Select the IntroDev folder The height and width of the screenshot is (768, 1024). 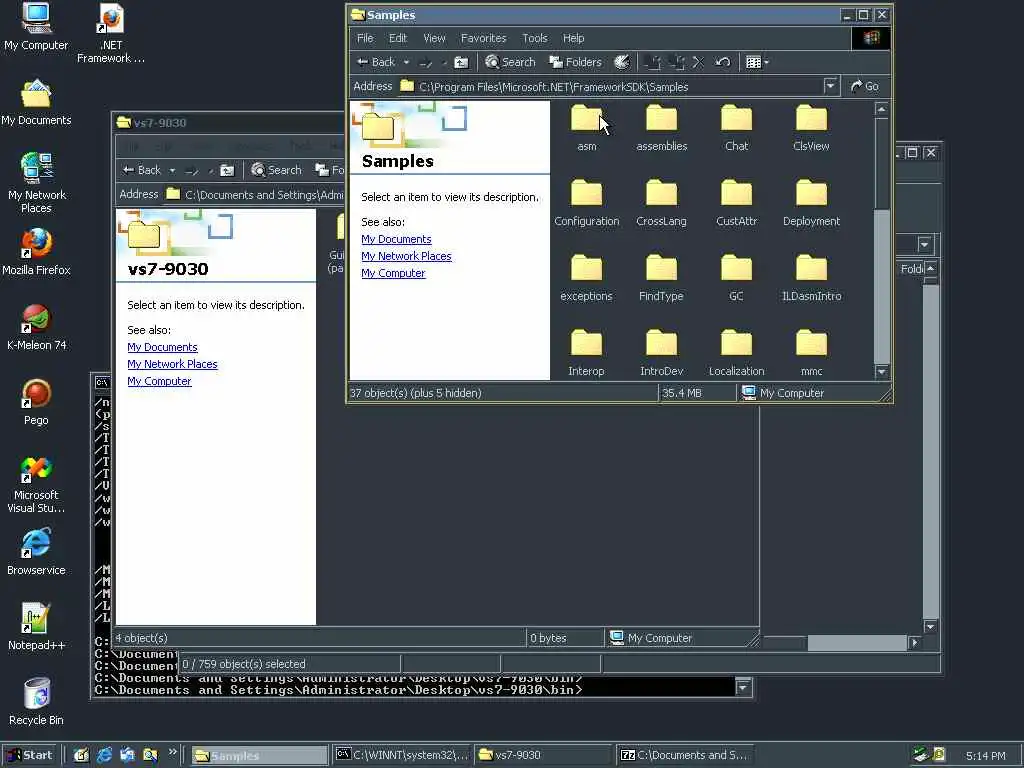pos(662,353)
